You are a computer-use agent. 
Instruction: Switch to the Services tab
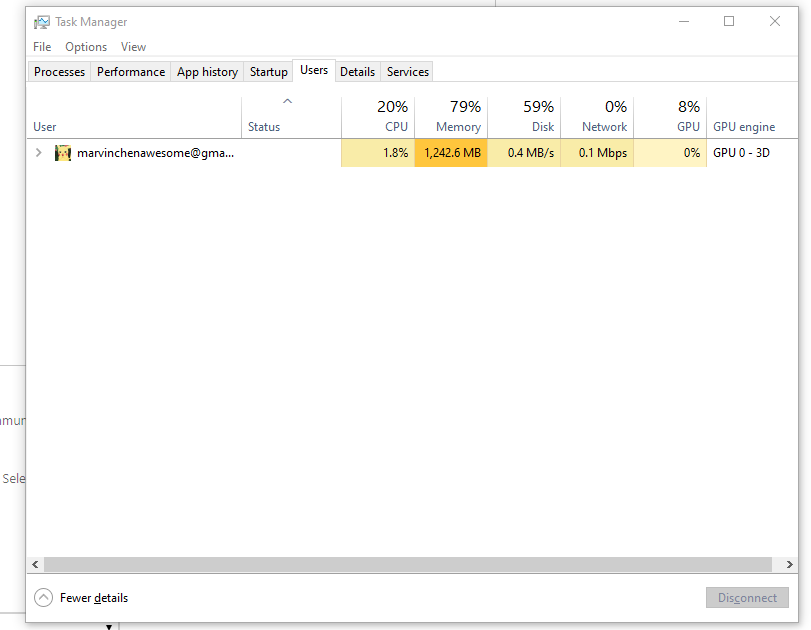[408, 72]
